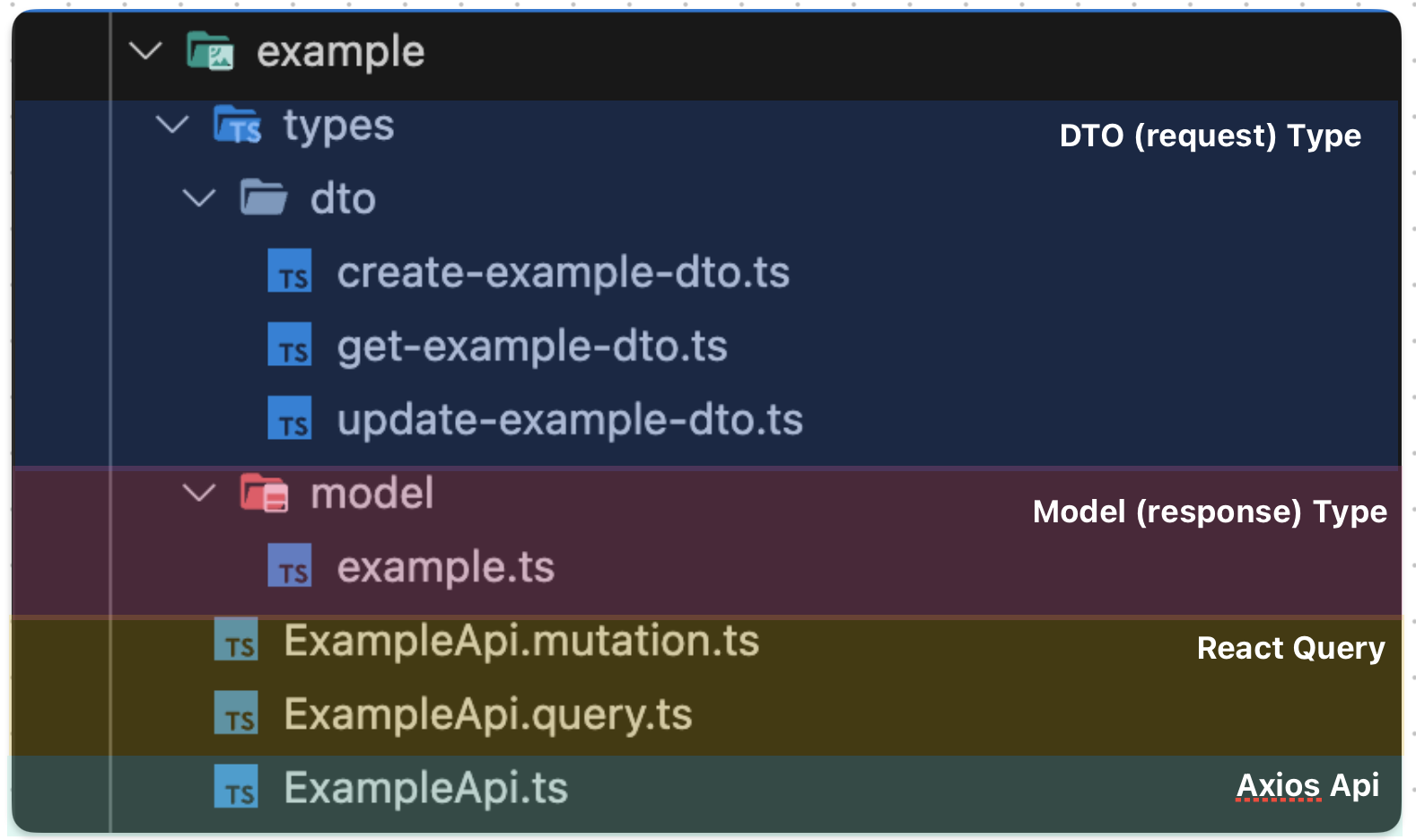The height and width of the screenshot is (840, 1416).
Task: Click the red model folder icon
Action: pyautogui.click(x=264, y=493)
